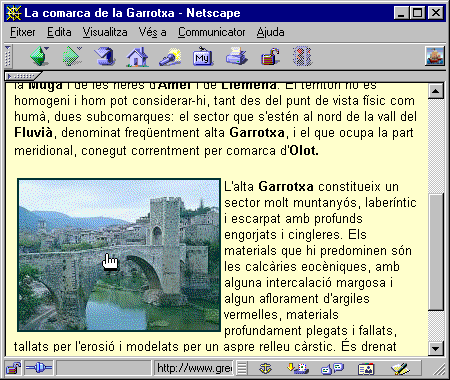Open the Communicator menu
The height and width of the screenshot is (380, 450).
[211, 32]
